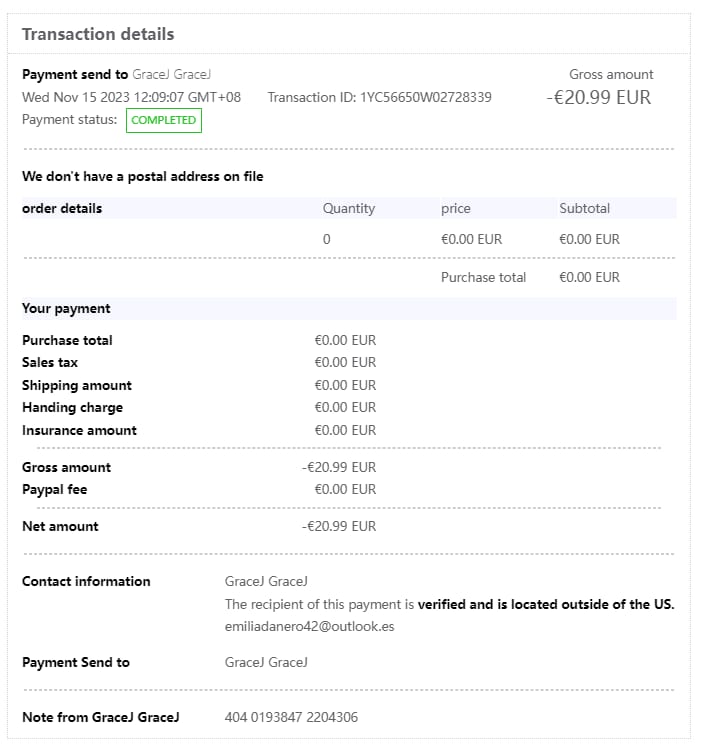
Task: Click the Net amount label
Action: click(x=60, y=526)
